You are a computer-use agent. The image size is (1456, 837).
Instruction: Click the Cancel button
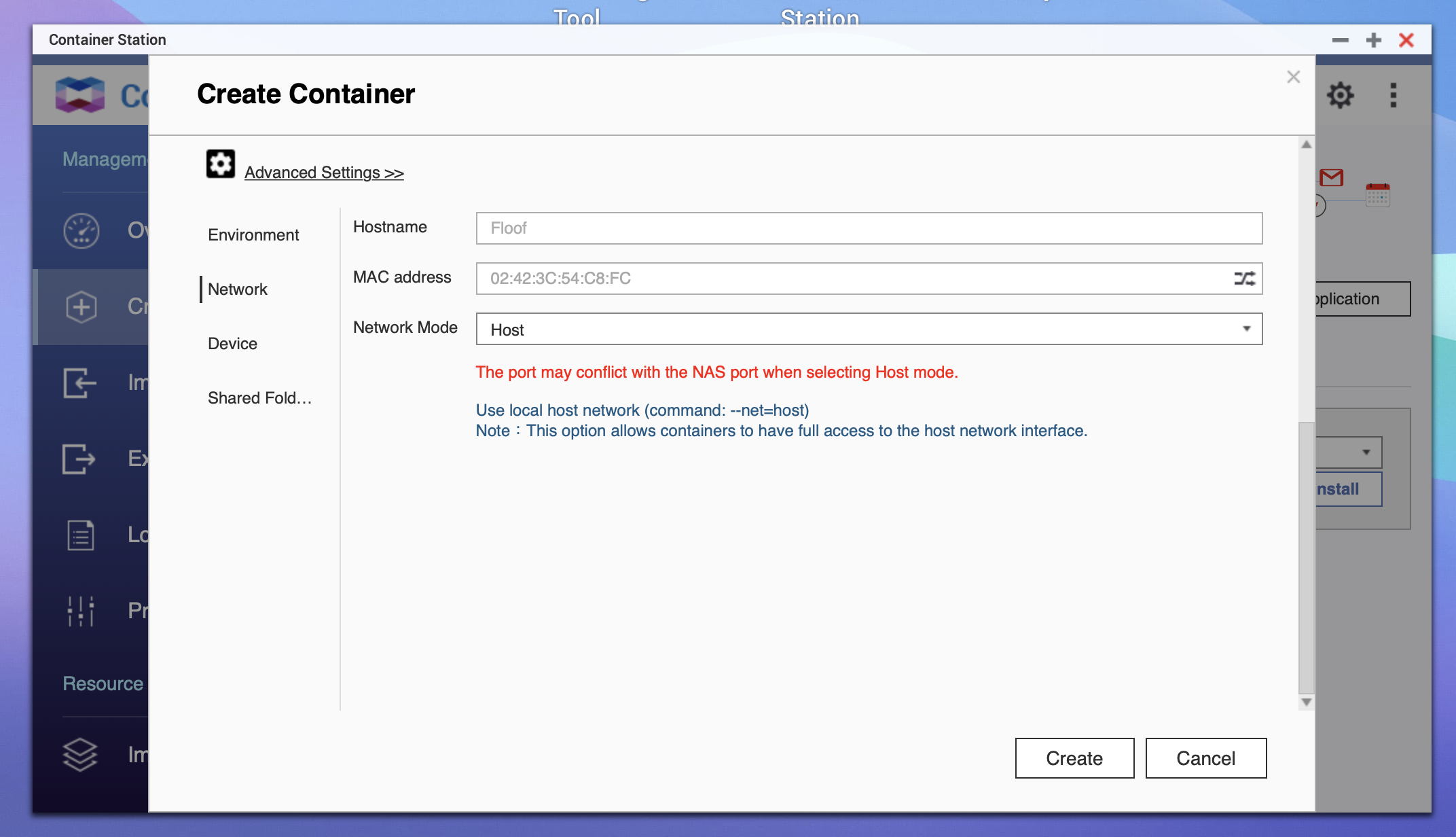point(1205,758)
